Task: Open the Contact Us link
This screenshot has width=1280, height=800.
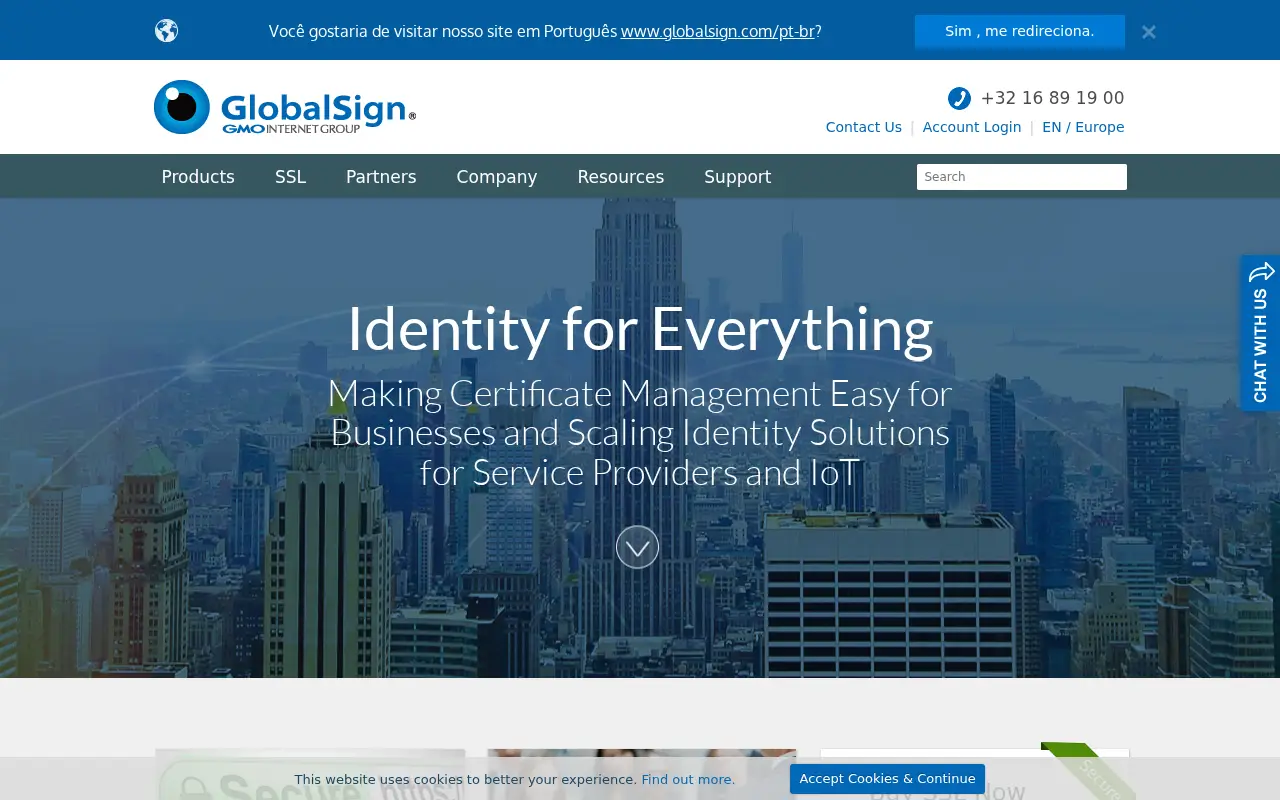Action: tap(863, 127)
